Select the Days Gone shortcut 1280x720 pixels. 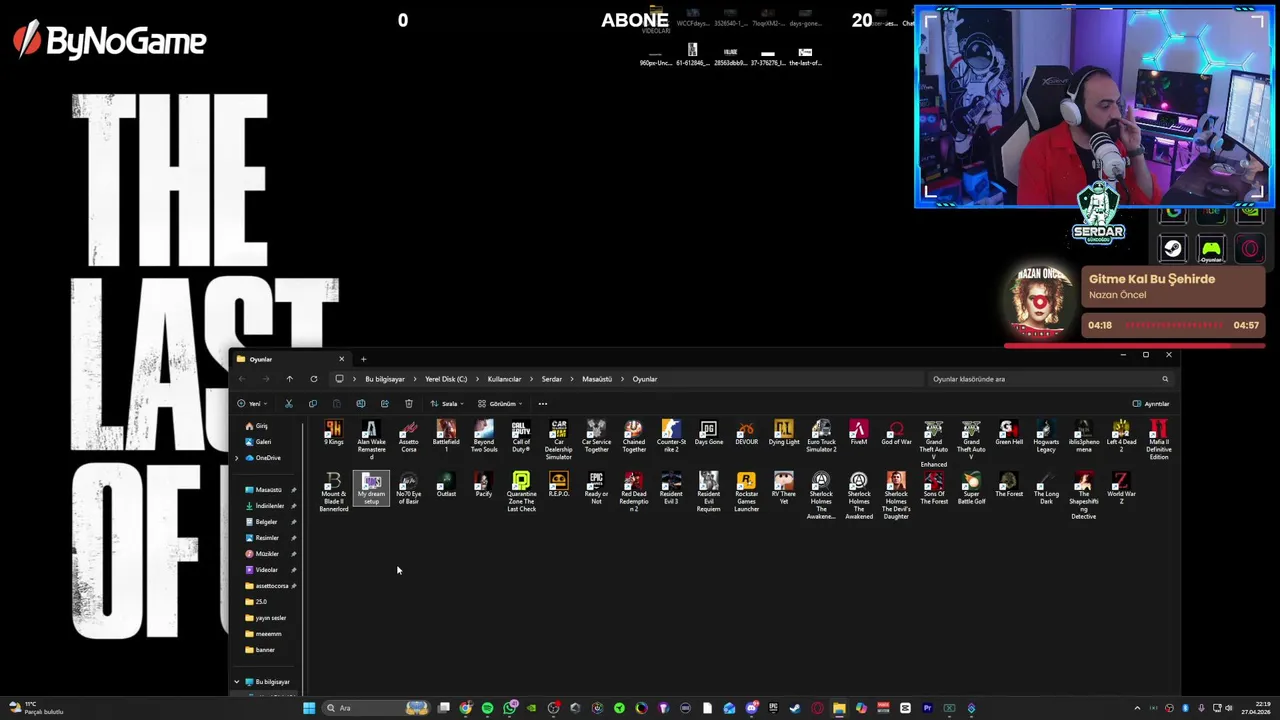[709, 433]
